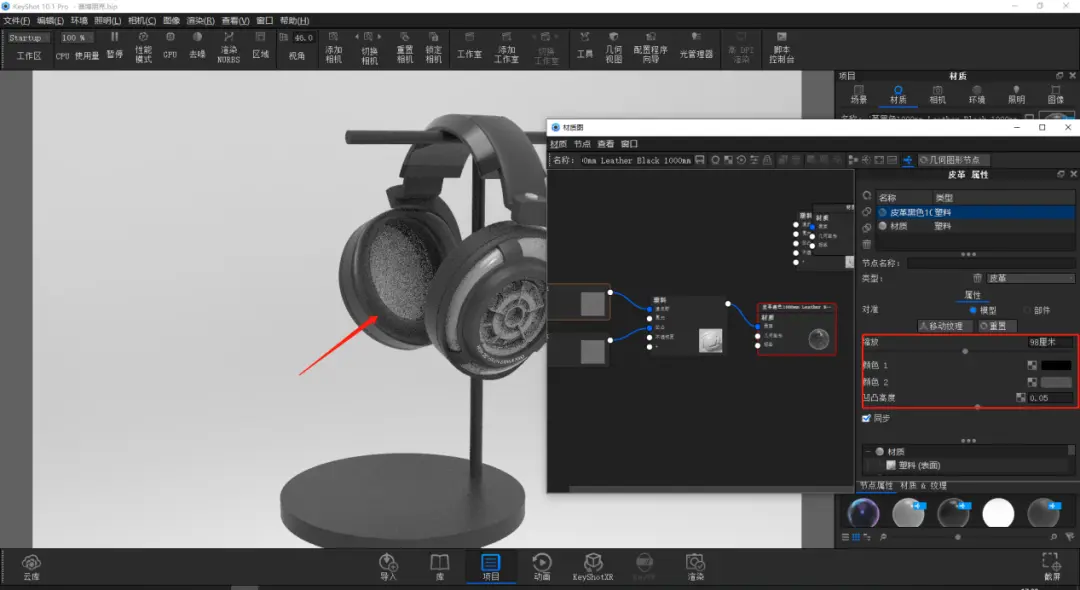Open the 光管理器 light manager
1080x590 pixels.
point(696,45)
